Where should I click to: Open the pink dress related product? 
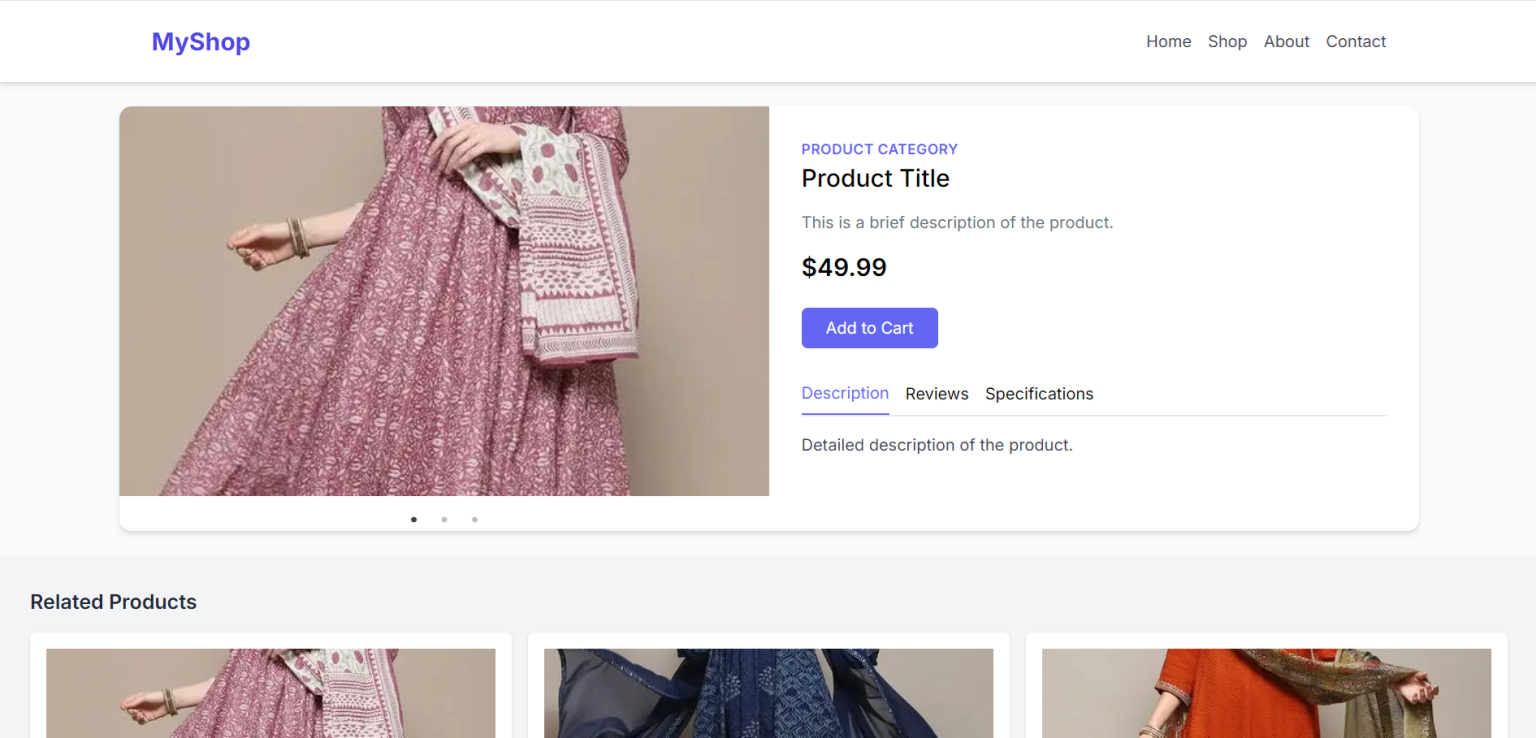270,693
